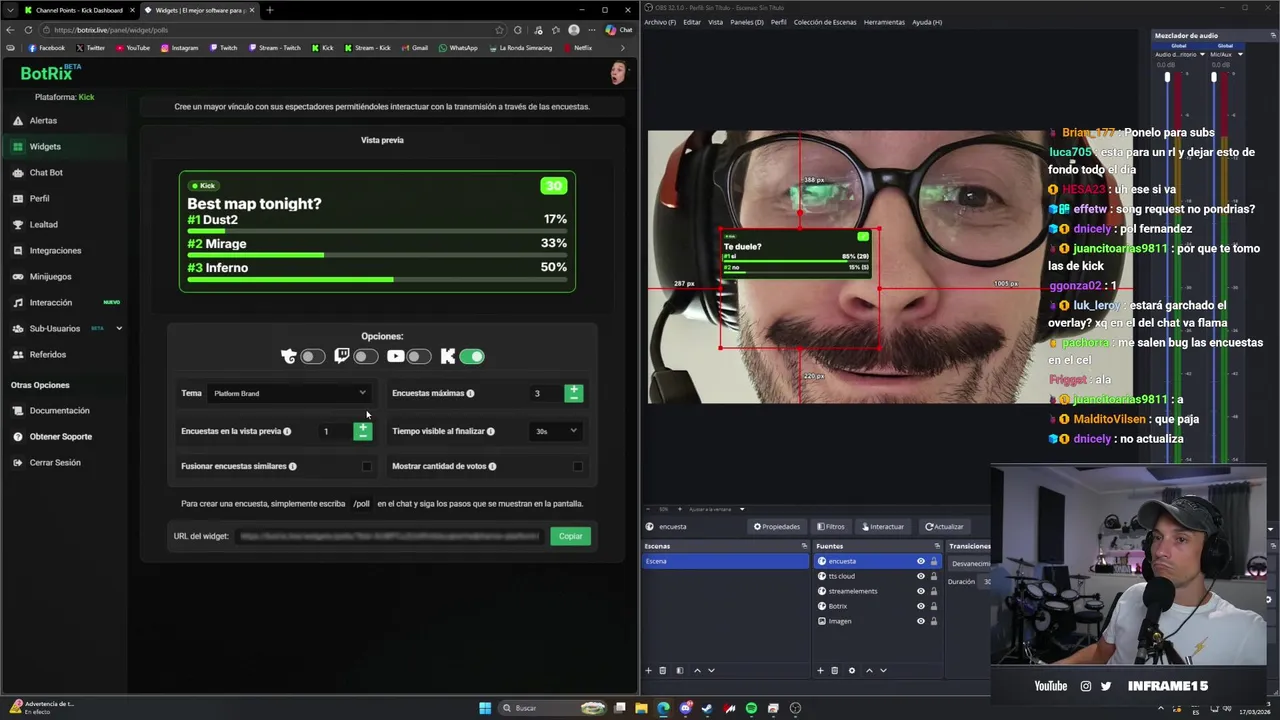
Task: Lock the Imagen source in OBS
Action: [934, 621]
